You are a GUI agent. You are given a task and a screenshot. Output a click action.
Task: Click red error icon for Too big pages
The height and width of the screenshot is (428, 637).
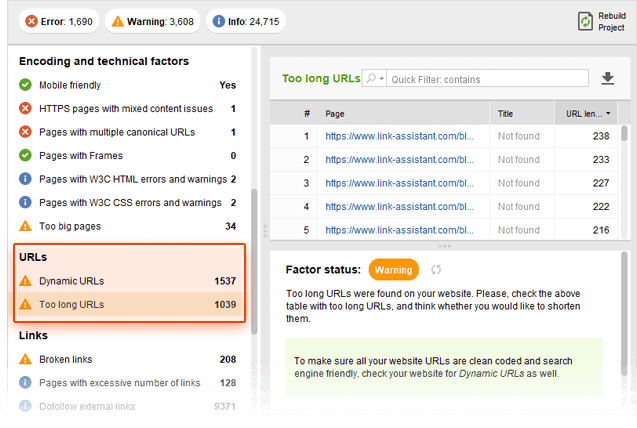tap(26, 226)
